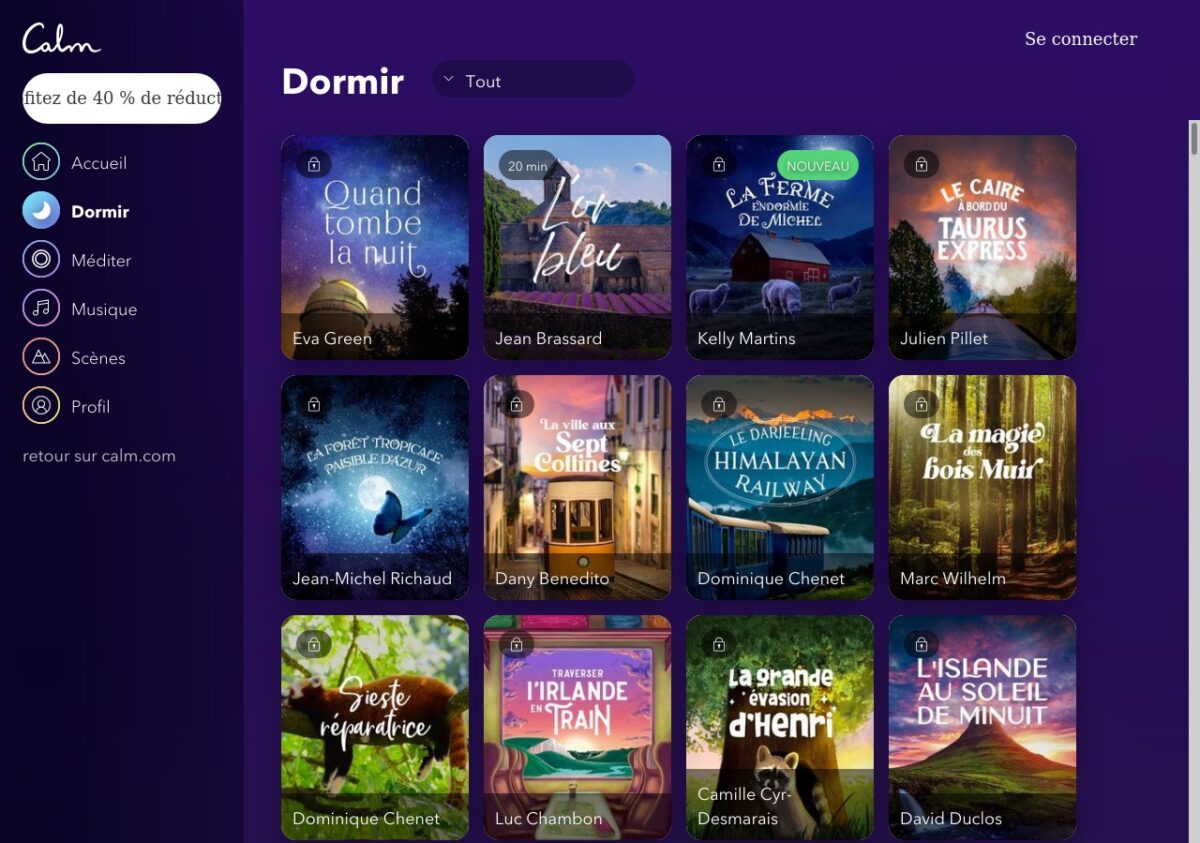
Task: Click the Tout dropdown chevron
Action: point(448,79)
